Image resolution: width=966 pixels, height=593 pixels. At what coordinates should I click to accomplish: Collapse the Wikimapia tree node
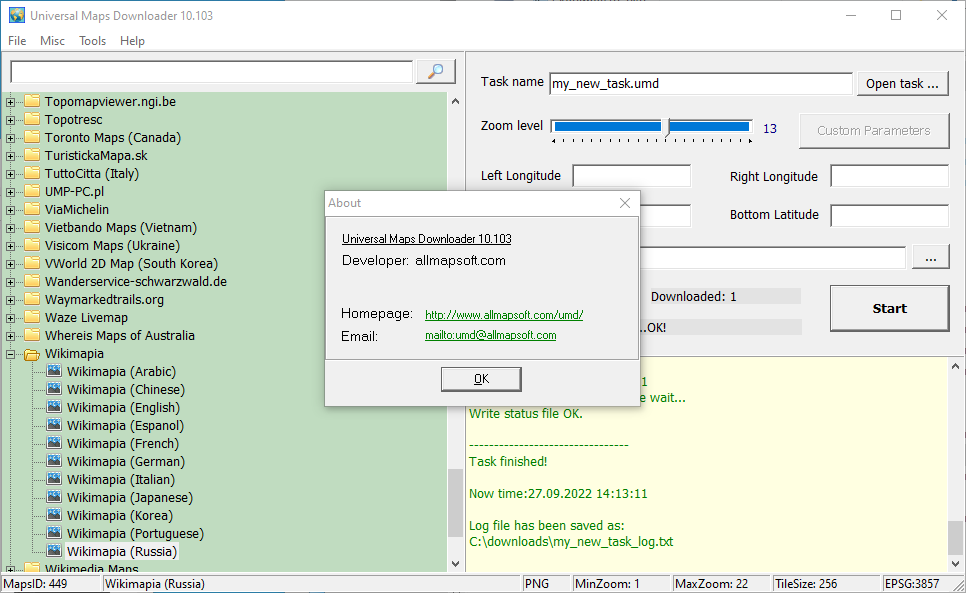point(10,354)
